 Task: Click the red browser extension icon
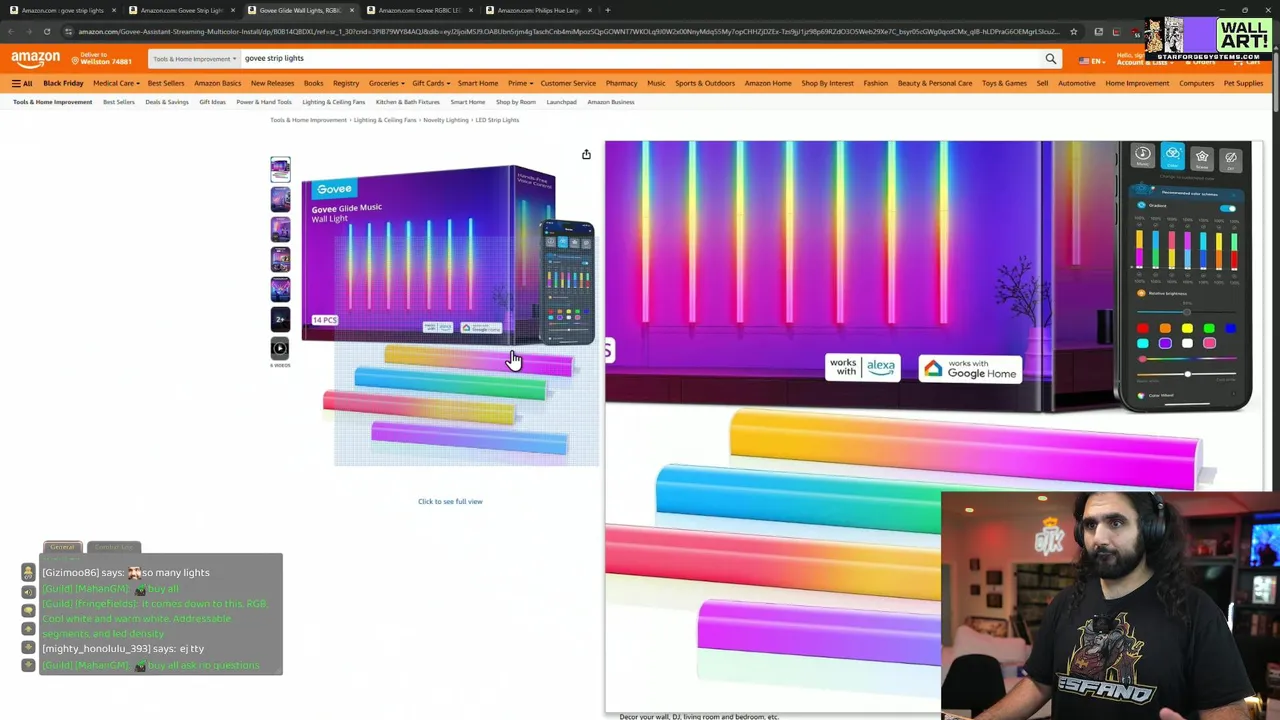1116,31
